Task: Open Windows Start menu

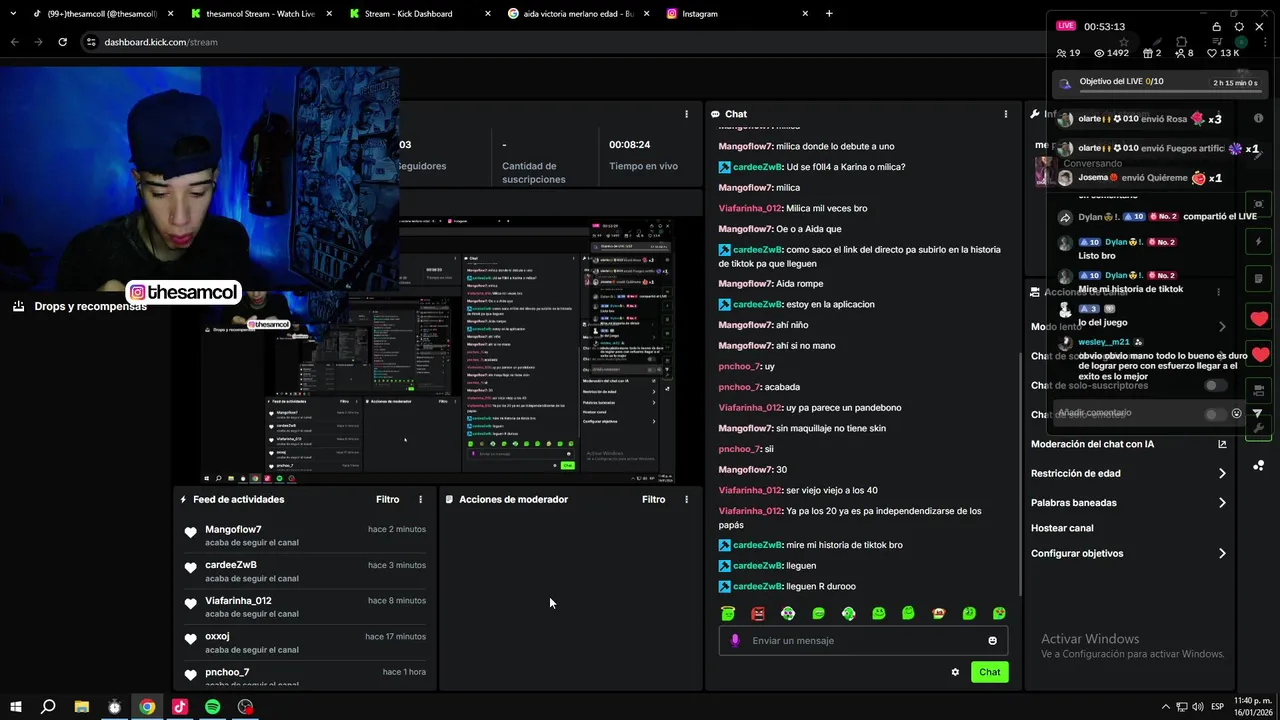Action: (16, 707)
